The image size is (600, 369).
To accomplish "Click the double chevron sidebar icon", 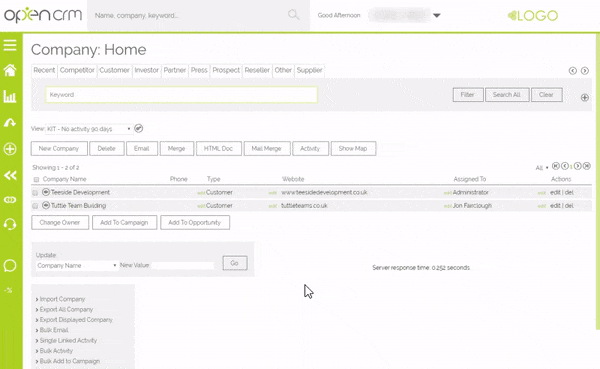I will pos(10,175).
